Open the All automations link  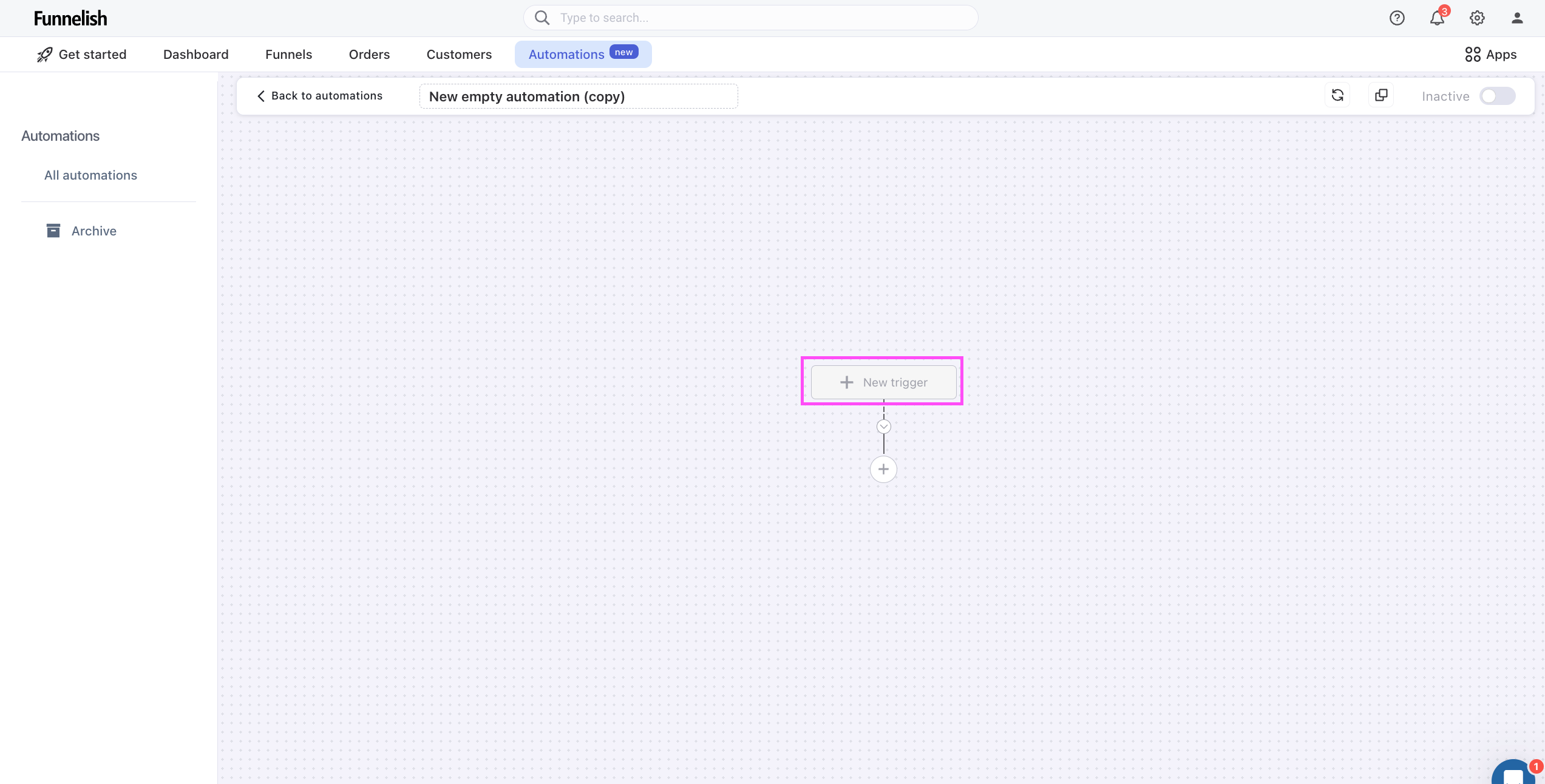90,175
